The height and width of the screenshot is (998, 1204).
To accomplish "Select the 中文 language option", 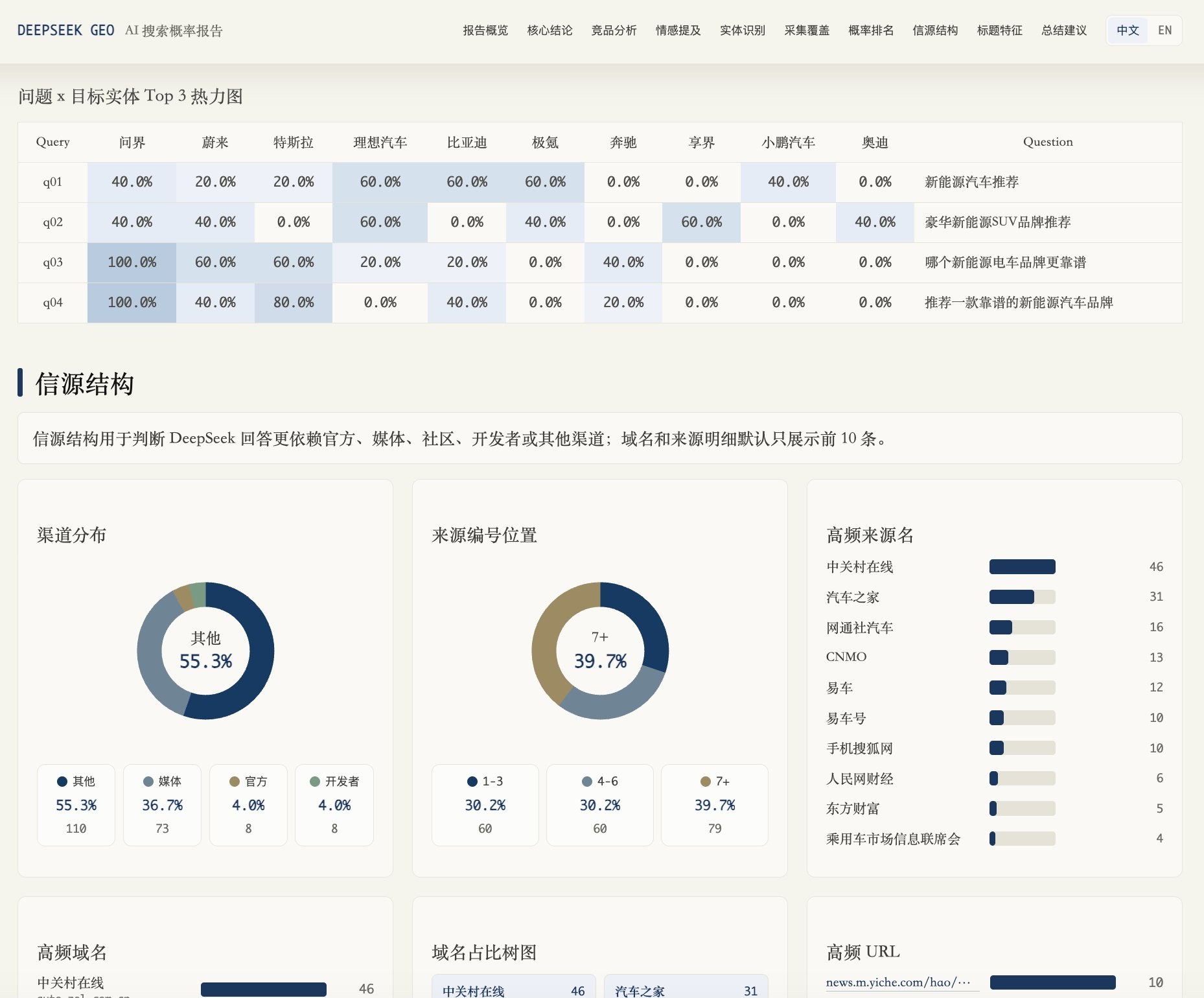I will (1128, 30).
